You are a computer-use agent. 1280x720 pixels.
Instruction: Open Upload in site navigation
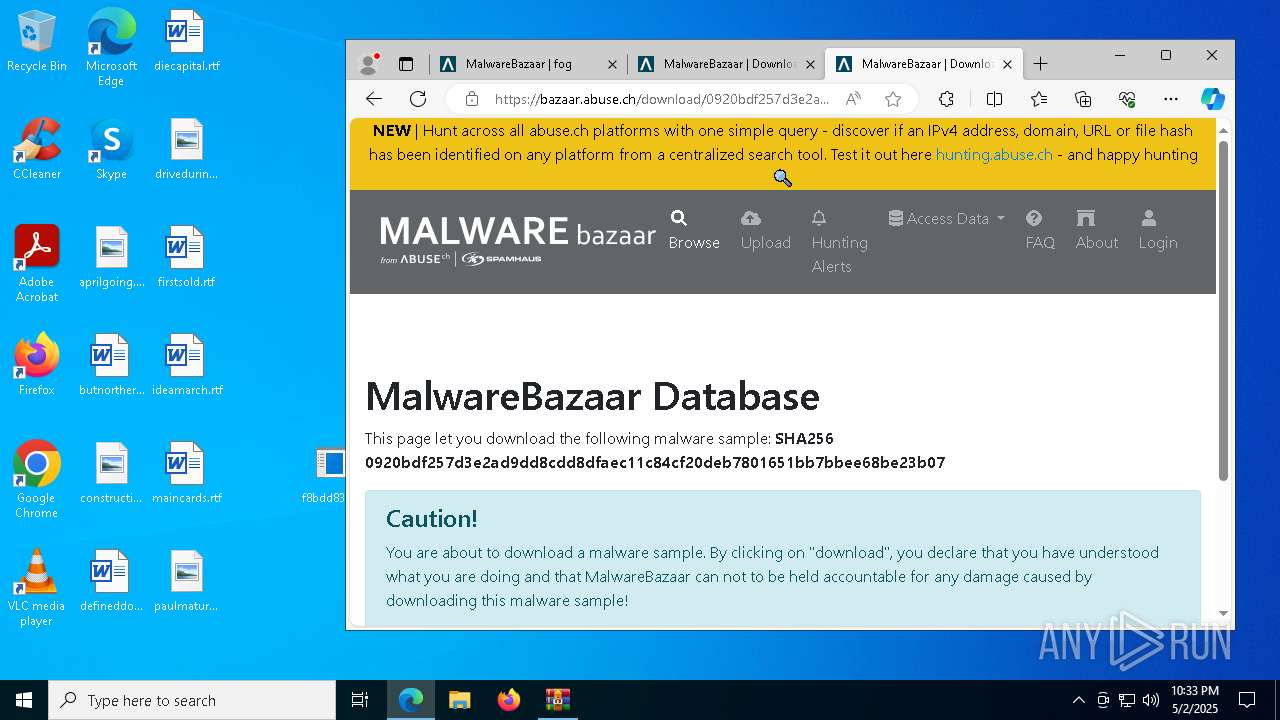point(766,230)
